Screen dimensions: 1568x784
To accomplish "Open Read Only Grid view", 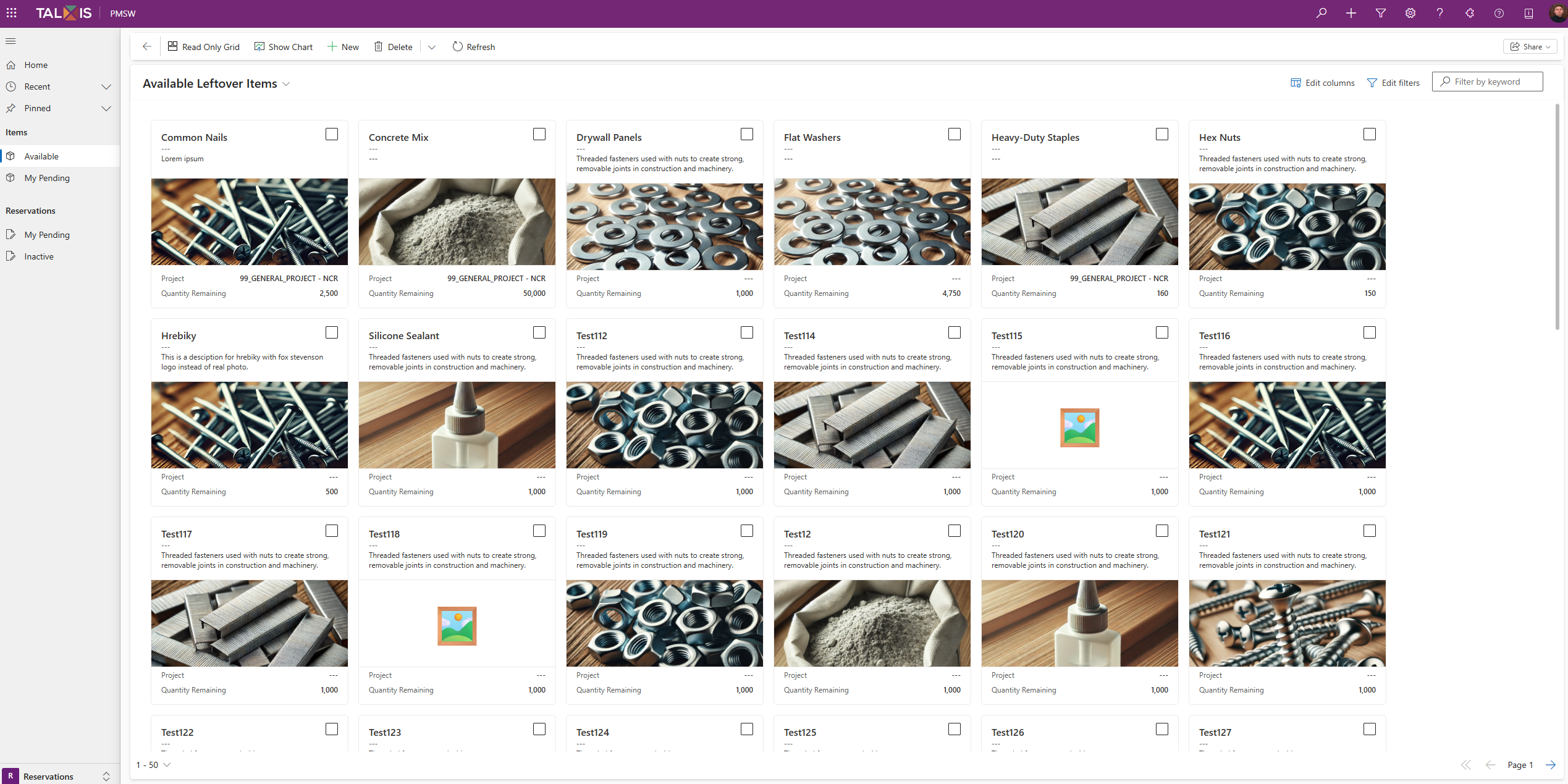I will click(203, 46).
